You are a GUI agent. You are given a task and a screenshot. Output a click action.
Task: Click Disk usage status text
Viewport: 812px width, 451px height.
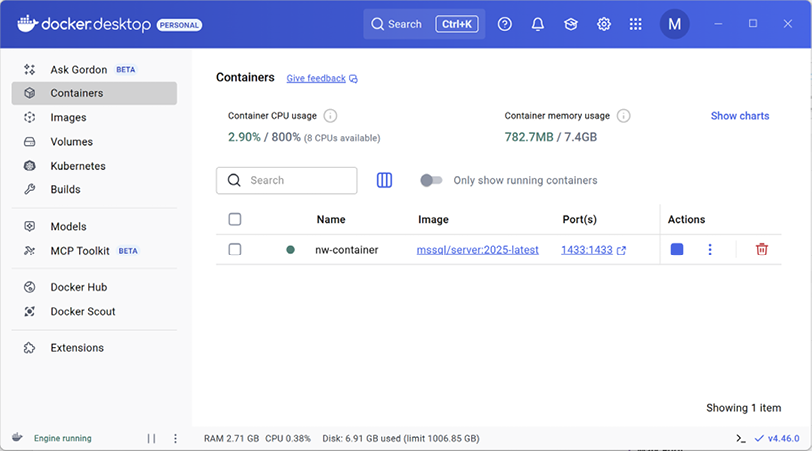[401, 439]
